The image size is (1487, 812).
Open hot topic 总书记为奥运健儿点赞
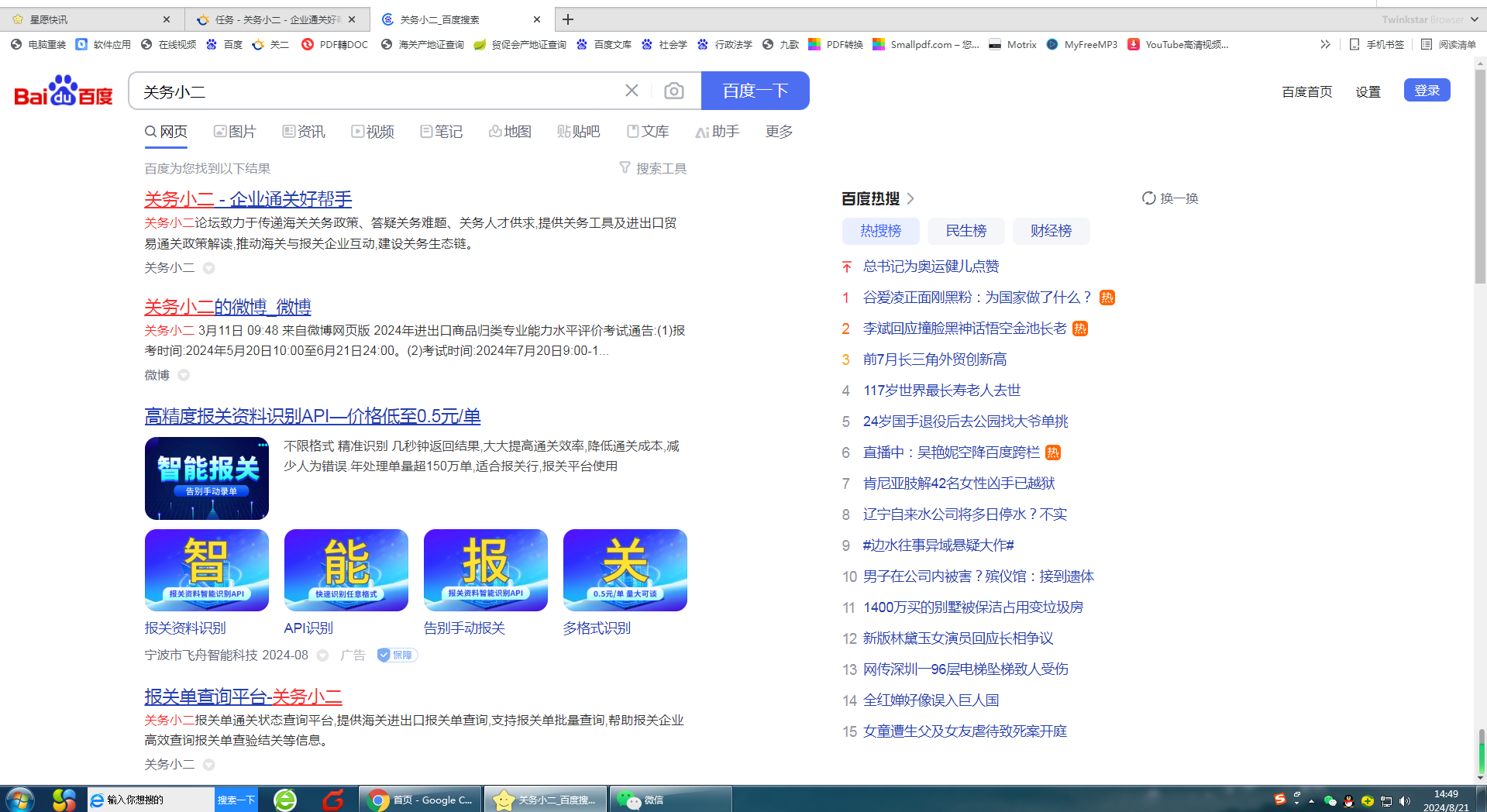931,267
